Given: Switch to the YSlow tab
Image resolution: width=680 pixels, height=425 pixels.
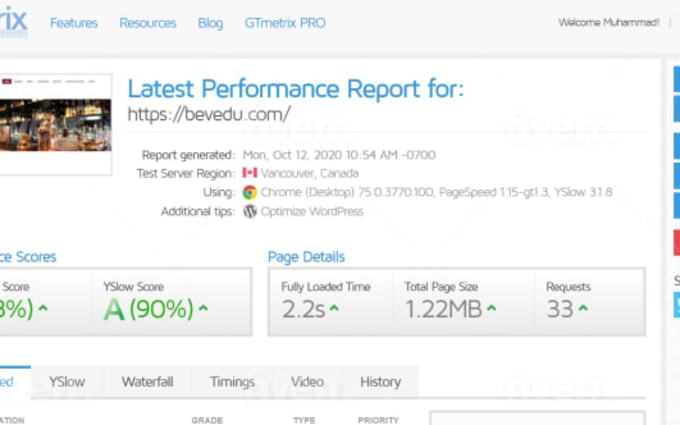Looking at the screenshot, I should pyautogui.click(x=67, y=382).
